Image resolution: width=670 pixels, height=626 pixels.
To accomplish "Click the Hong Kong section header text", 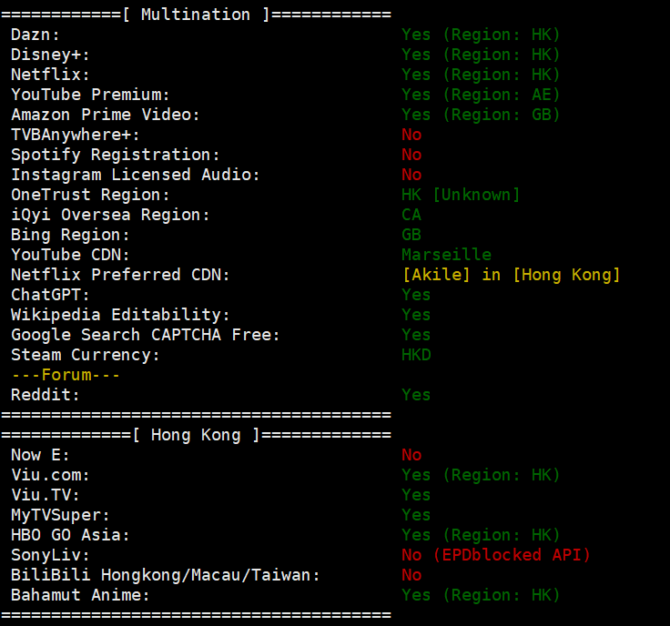I will 195,435.
